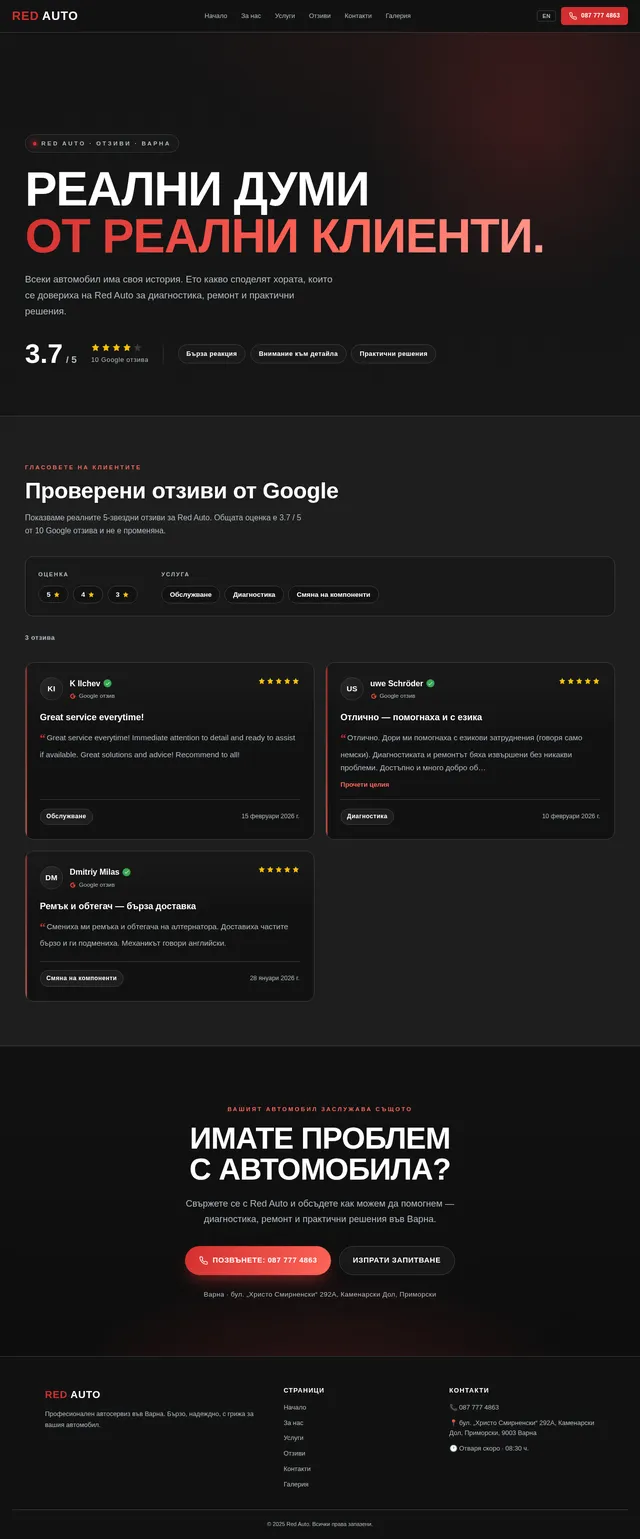Click the hero rating stars beside 3.7
The height and width of the screenshot is (1539, 640).
click(116, 347)
